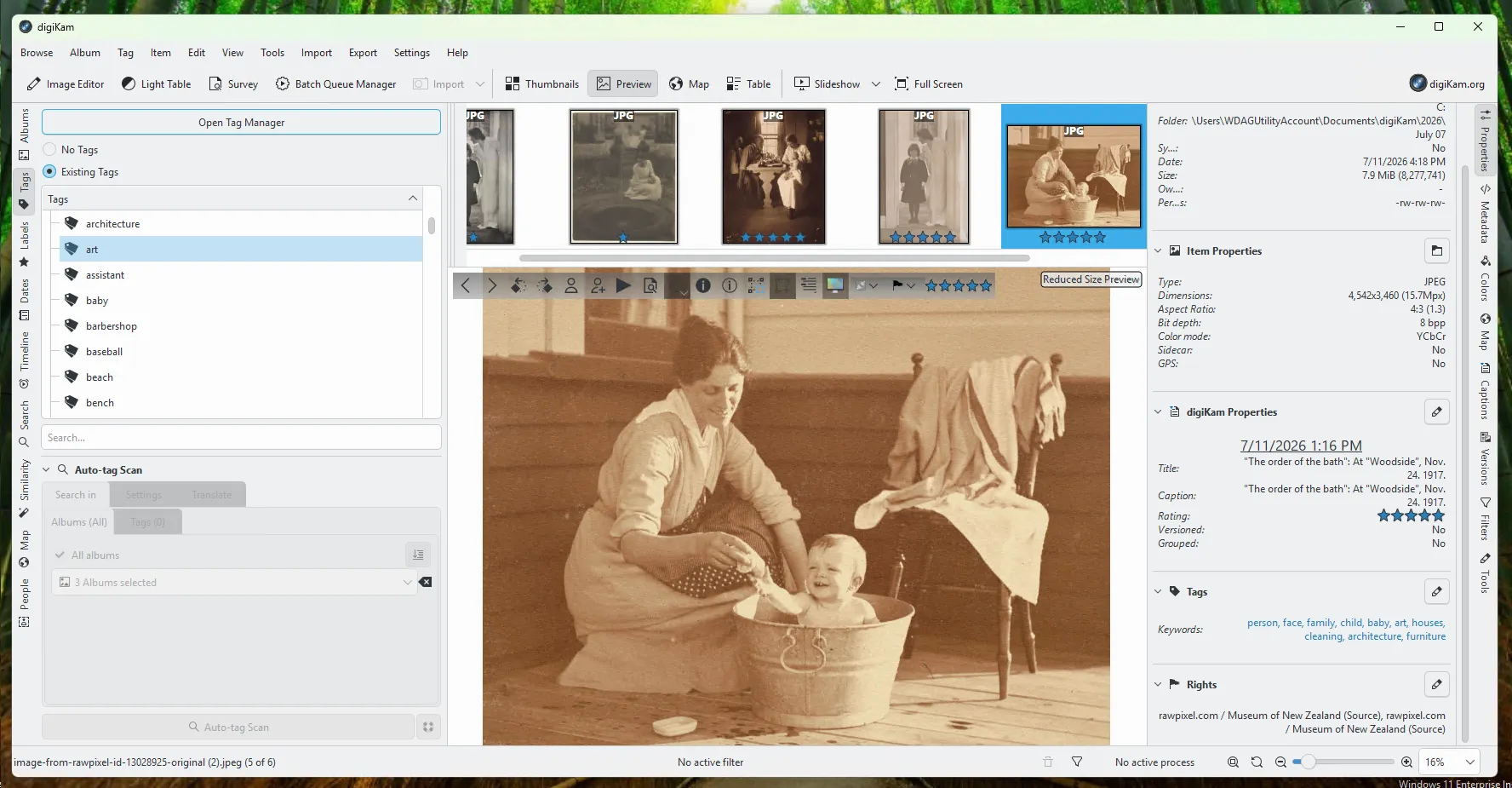
Task: Collapse the Auto-tag Scan section
Action: [x=47, y=469]
